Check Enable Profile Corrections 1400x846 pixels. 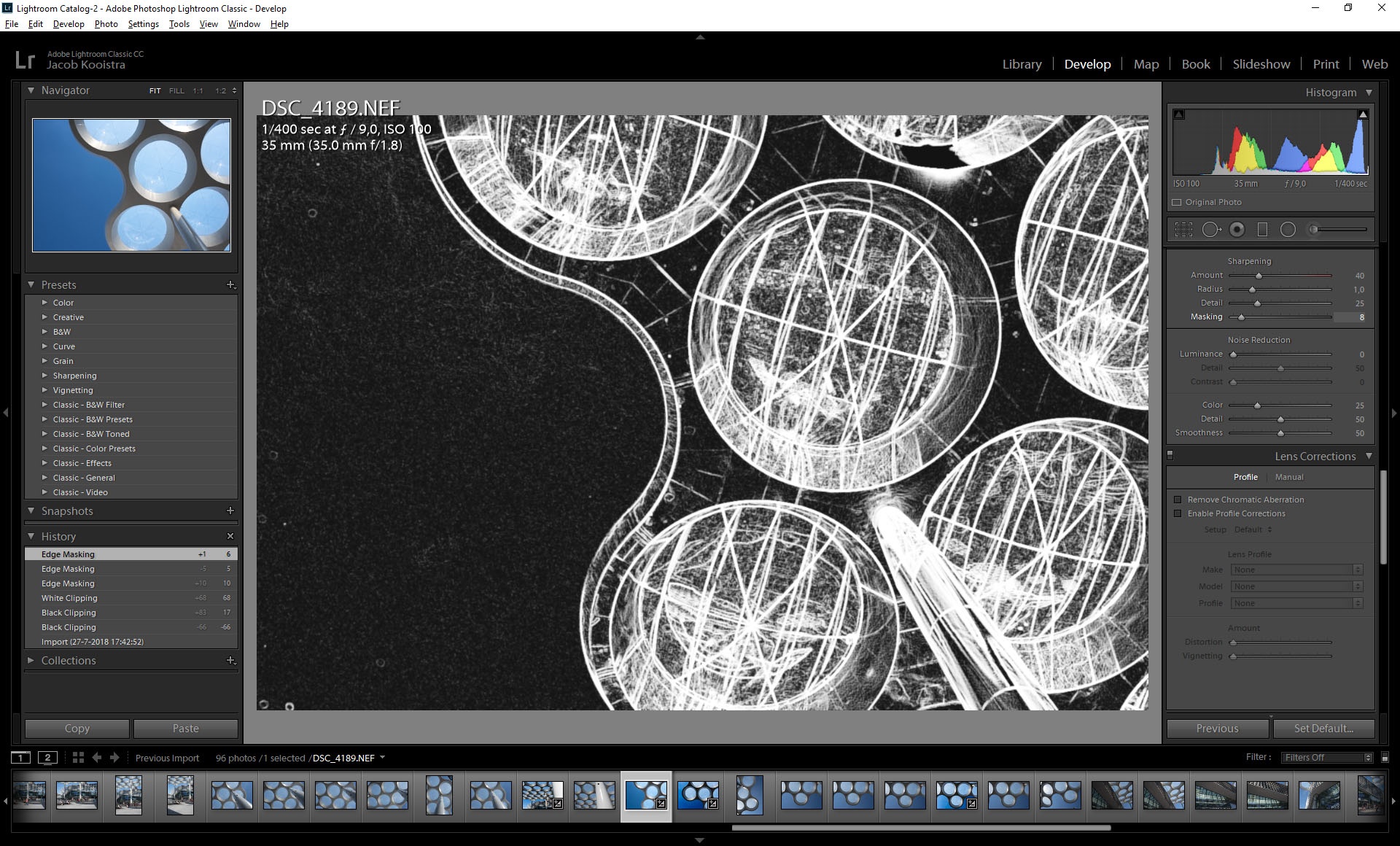1178,513
